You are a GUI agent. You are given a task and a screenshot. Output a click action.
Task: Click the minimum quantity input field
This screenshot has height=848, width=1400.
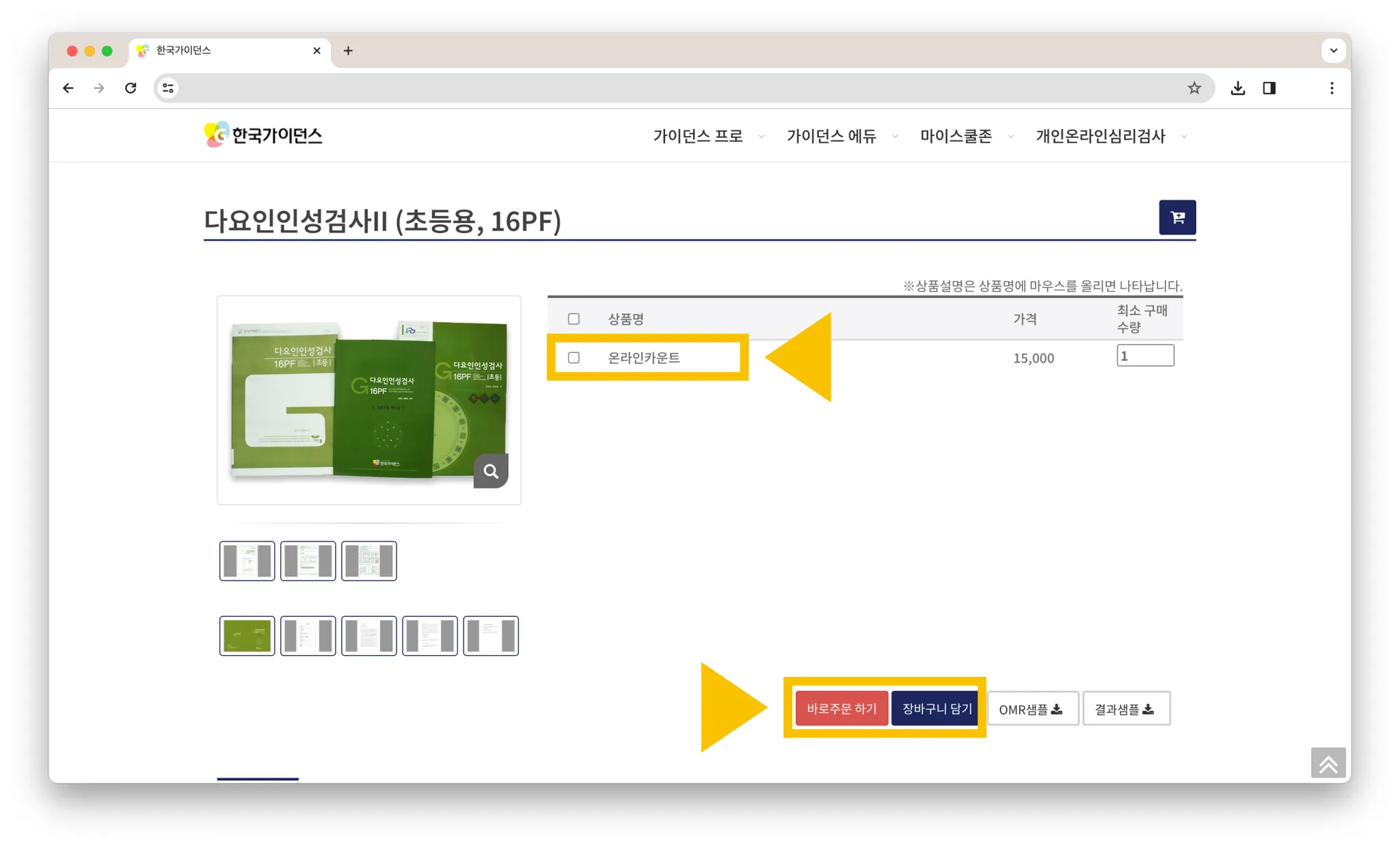point(1144,356)
